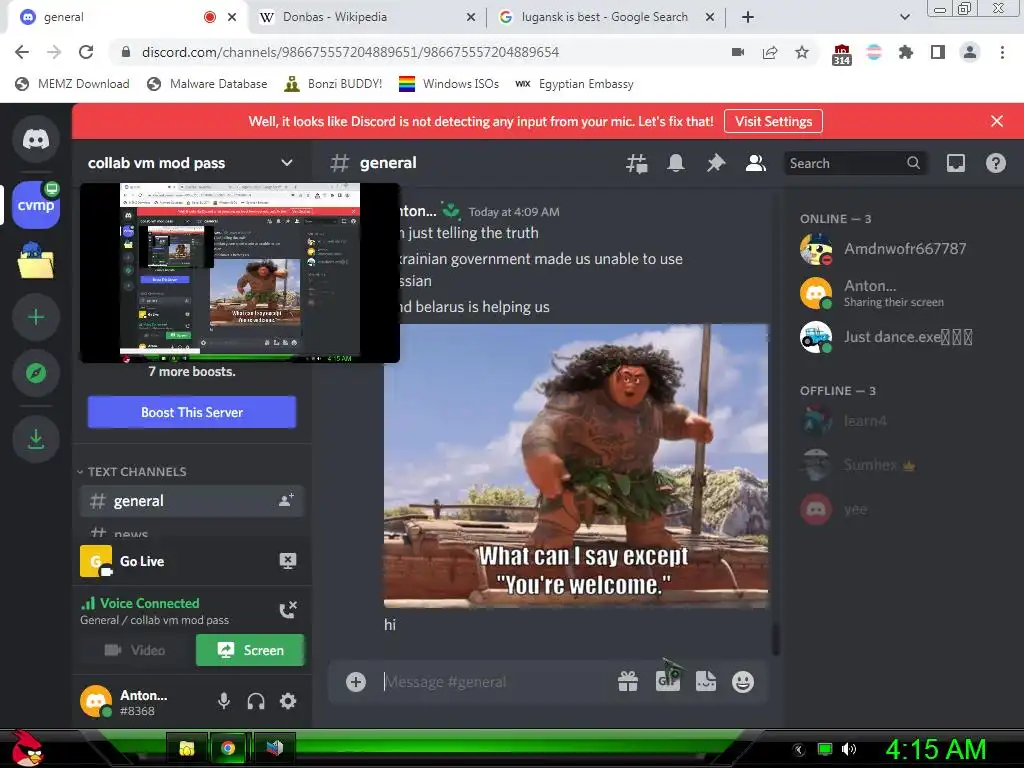The width and height of the screenshot is (1024, 768).
Task: Create invite icon on general channel
Action: pyautogui.click(x=287, y=501)
